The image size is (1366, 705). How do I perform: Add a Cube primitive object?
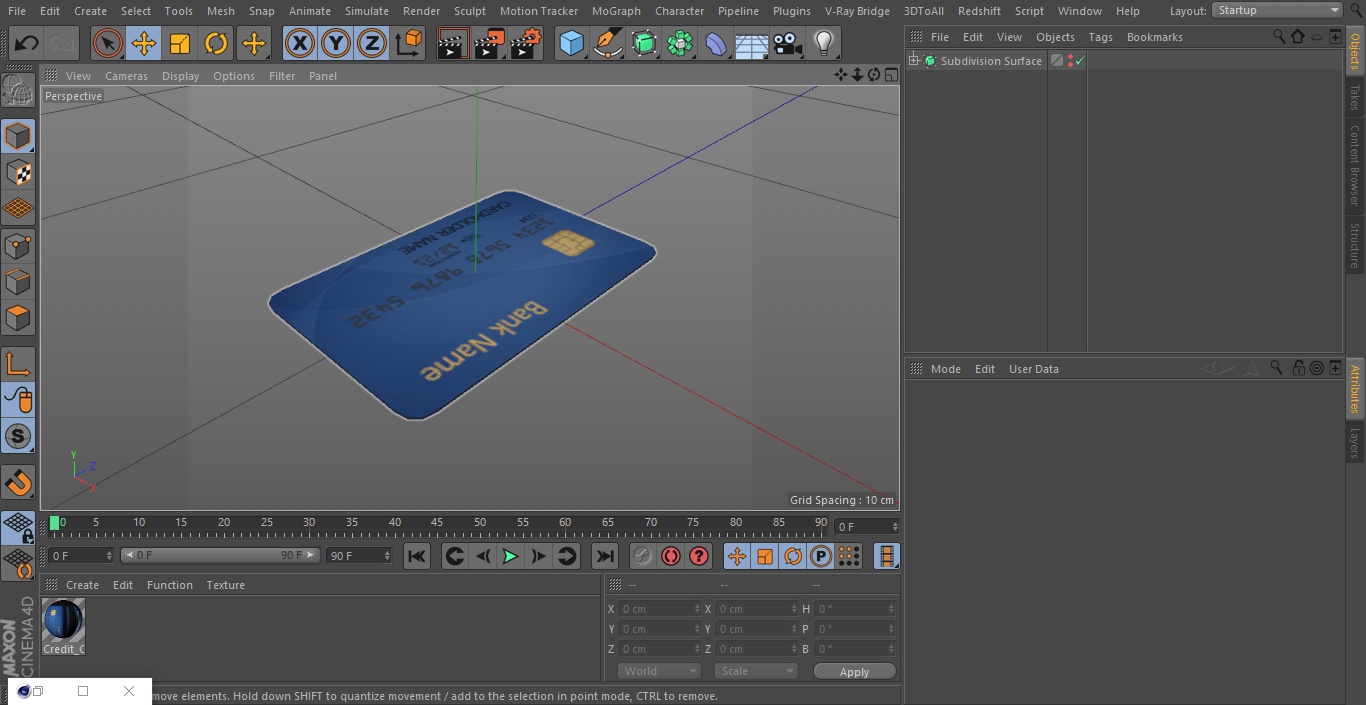point(571,43)
